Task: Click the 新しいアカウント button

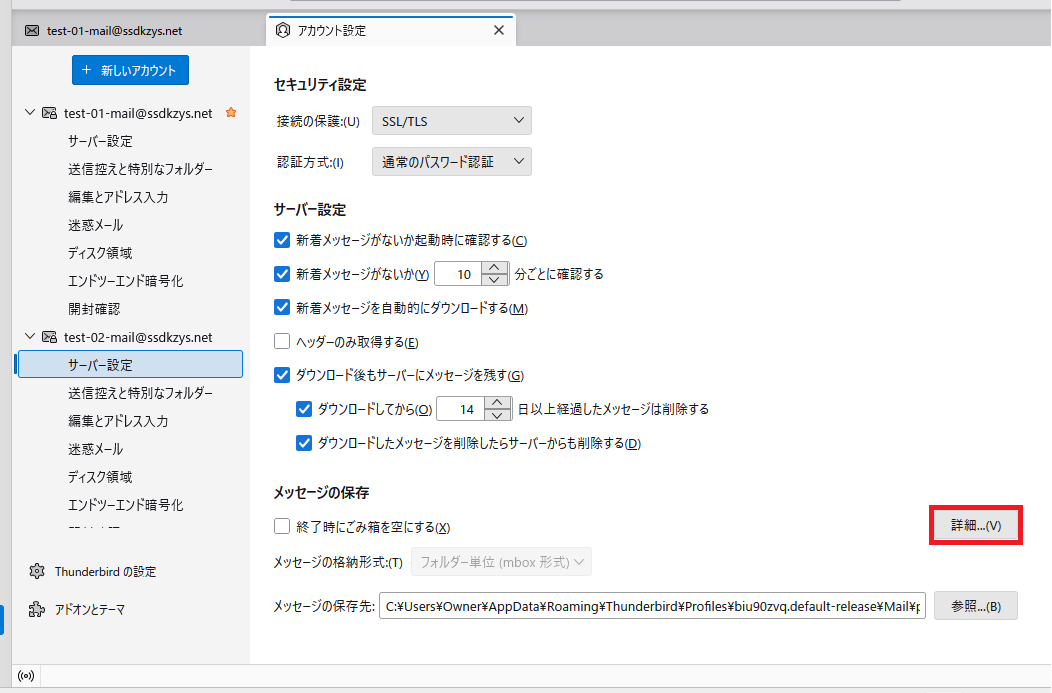Action: (130, 70)
